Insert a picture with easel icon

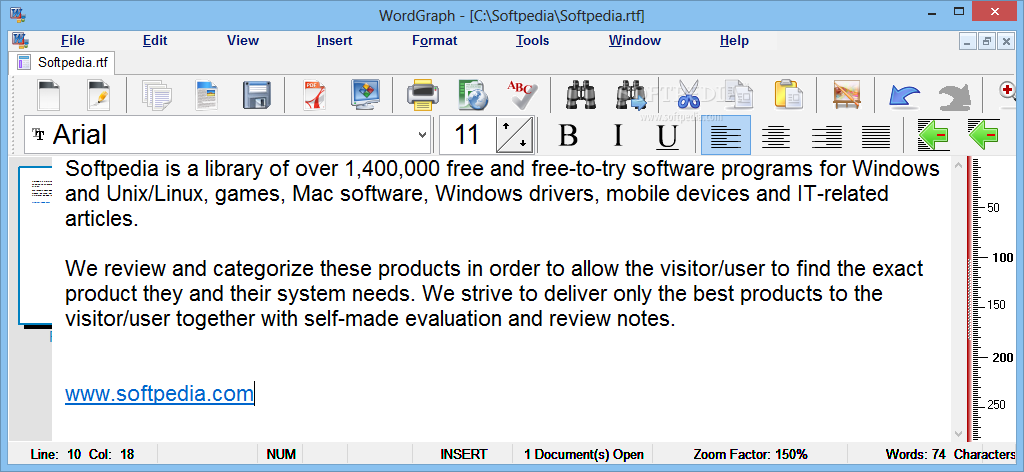(846, 95)
